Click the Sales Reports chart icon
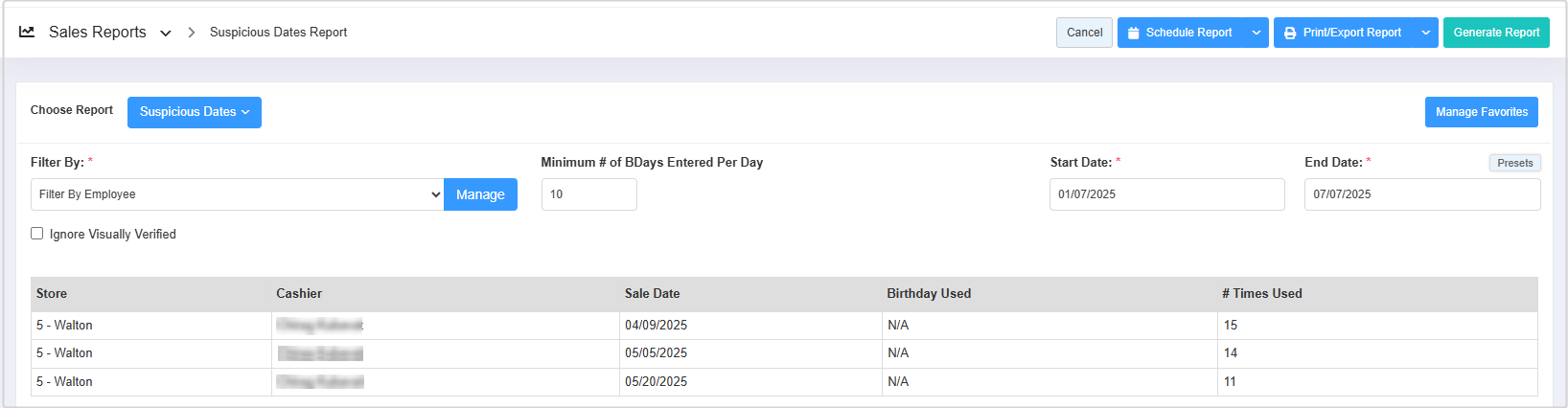This screenshot has width=1568, height=408. (x=27, y=32)
